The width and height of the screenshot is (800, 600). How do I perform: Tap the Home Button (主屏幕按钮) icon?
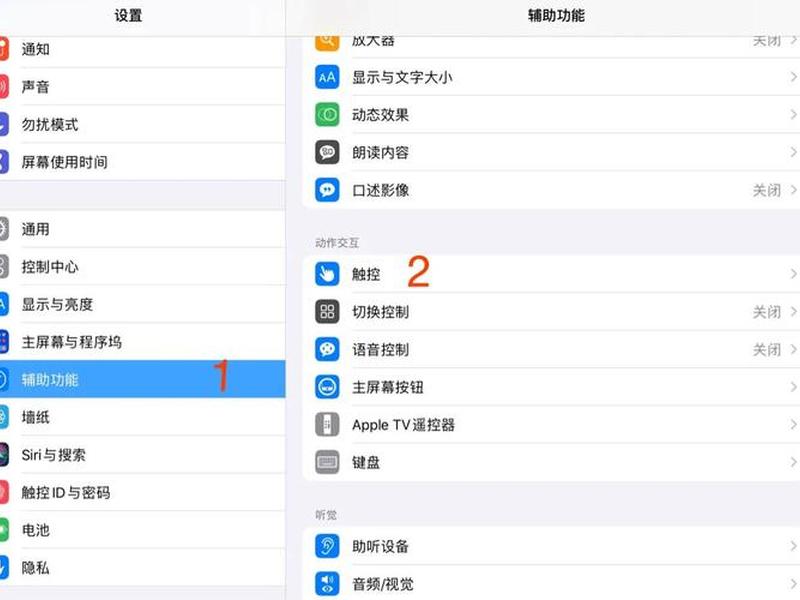pos(327,387)
